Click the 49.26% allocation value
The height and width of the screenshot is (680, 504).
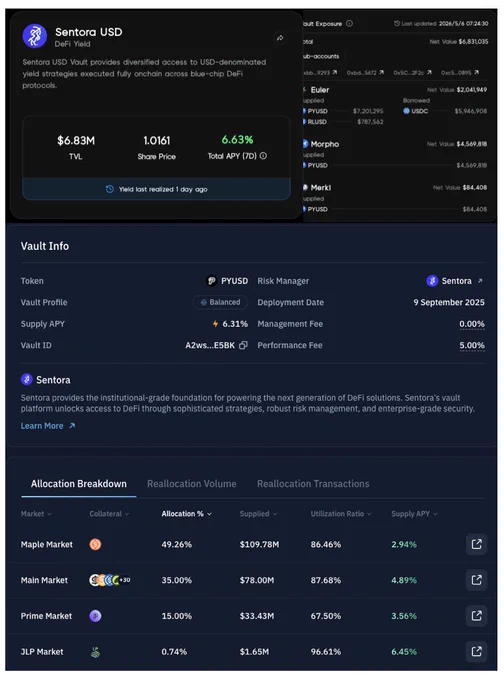[177, 545]
